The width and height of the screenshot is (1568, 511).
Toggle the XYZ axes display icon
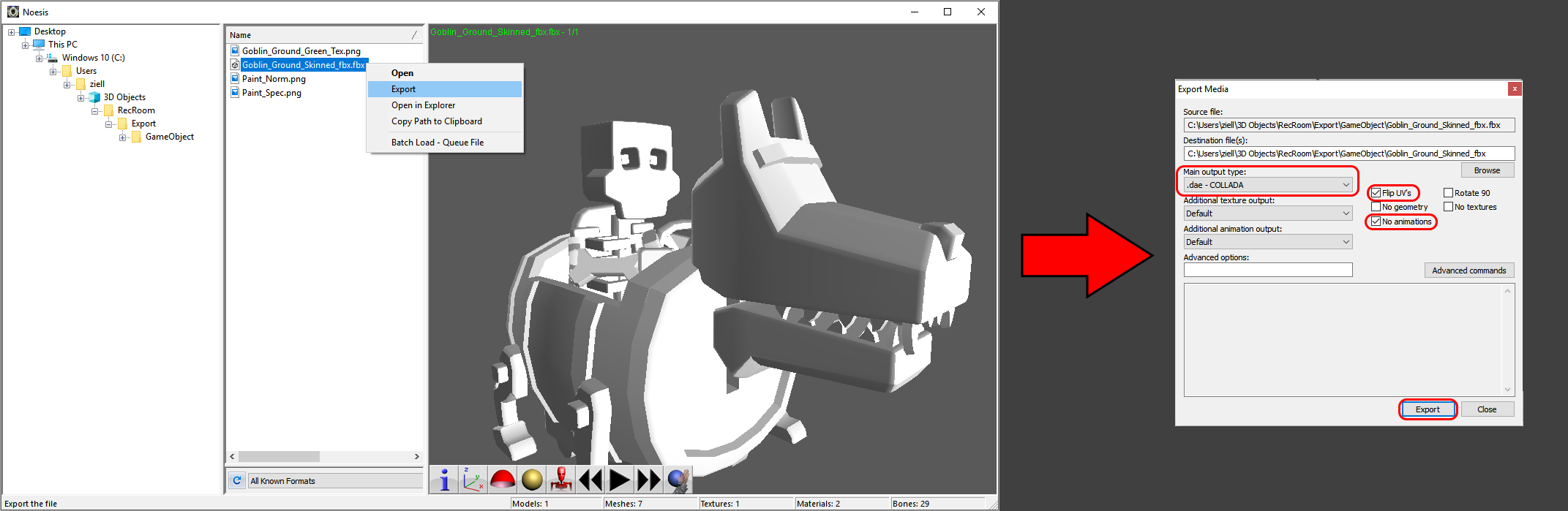473,480
